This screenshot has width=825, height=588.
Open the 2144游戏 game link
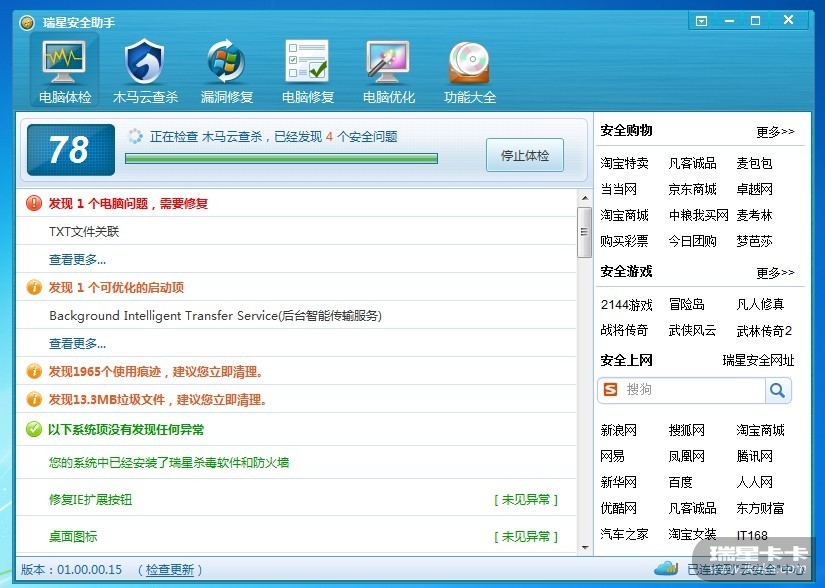(626, 305)
